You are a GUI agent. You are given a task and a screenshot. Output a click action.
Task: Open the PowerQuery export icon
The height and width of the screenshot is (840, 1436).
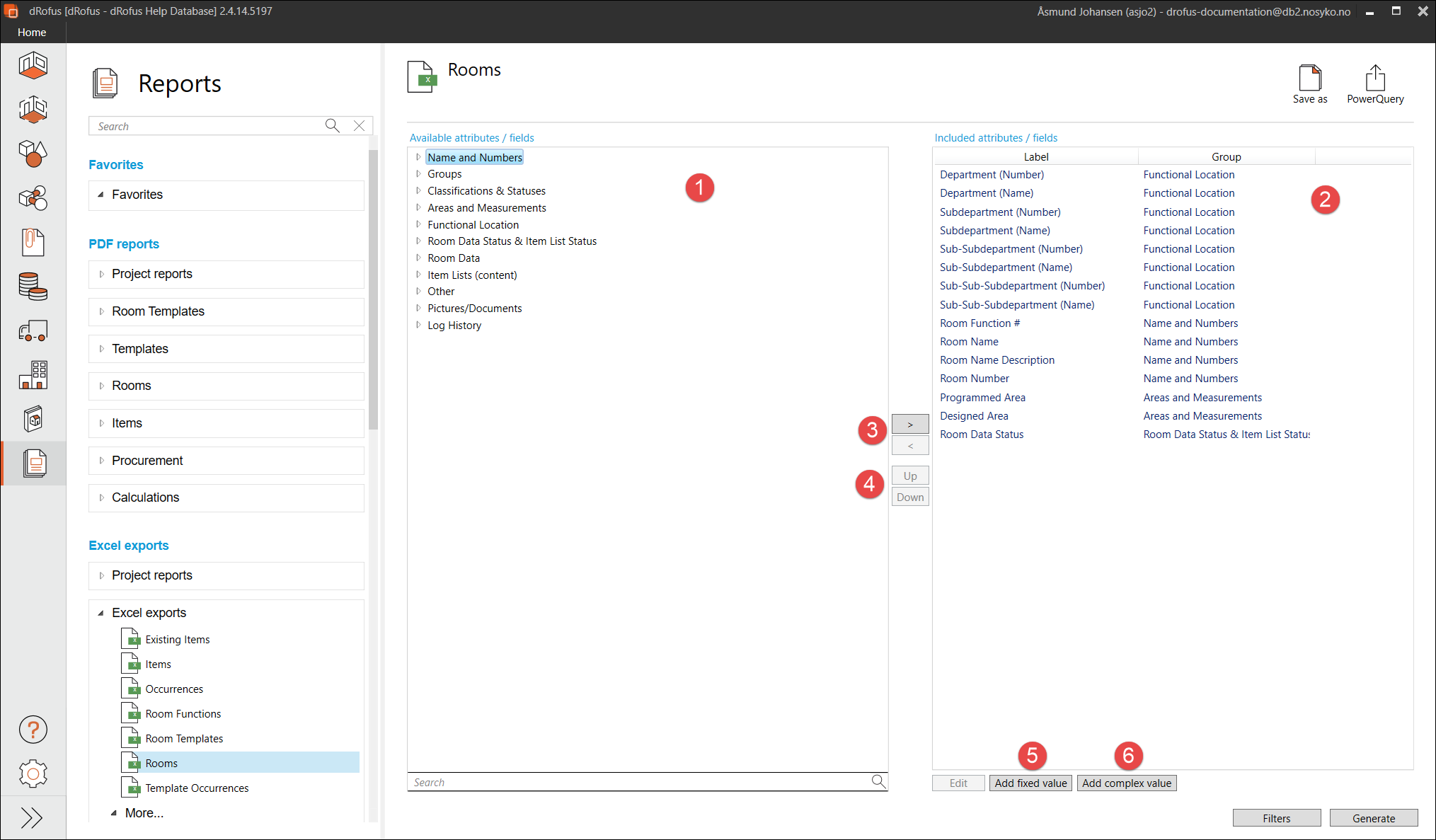click(x=1374, y=79)
